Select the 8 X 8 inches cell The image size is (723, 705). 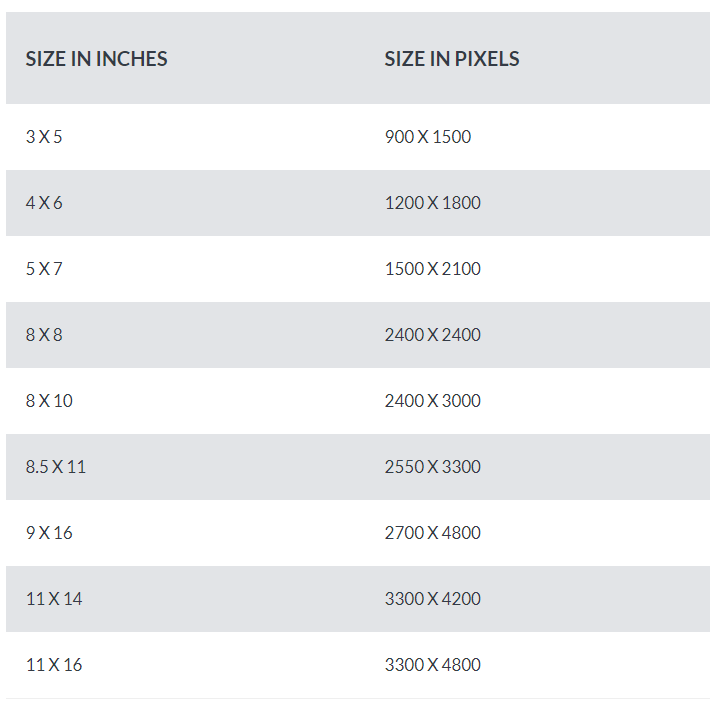pos(44,335)
